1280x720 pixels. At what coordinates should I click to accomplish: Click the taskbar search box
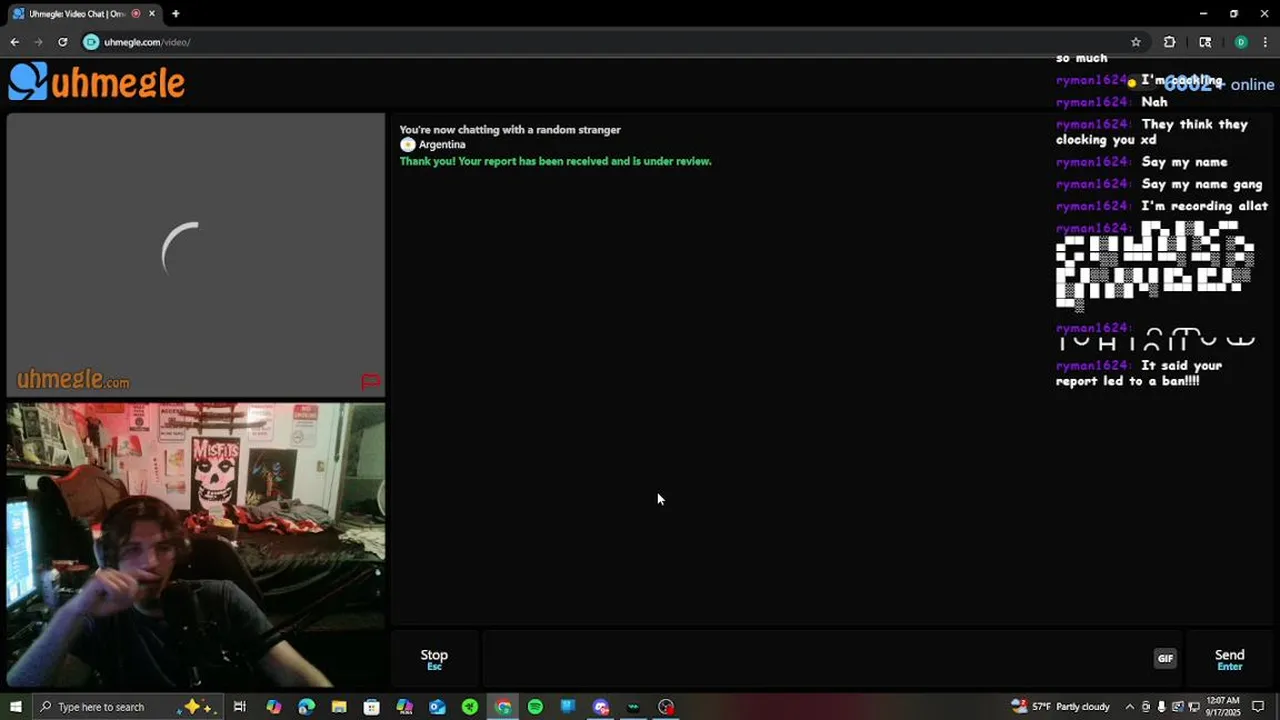click(127, 707)
